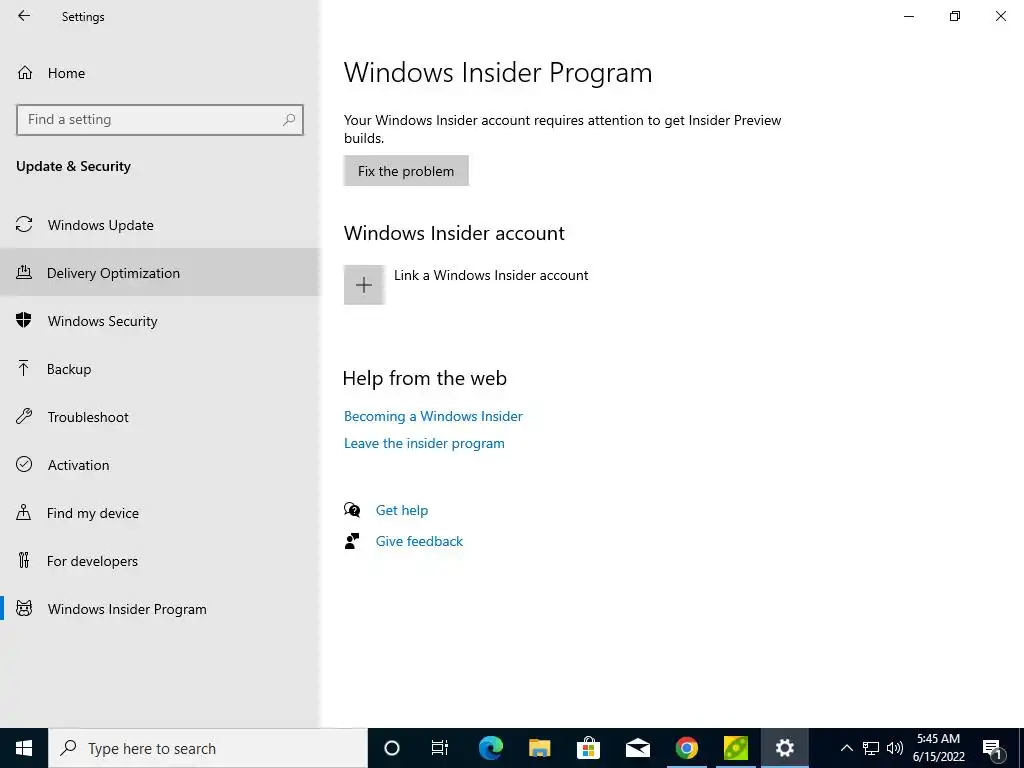Screen dimensions: 1024x768
Task: Click the Backup upward arrow icon
Action: (x=24, y=368)
